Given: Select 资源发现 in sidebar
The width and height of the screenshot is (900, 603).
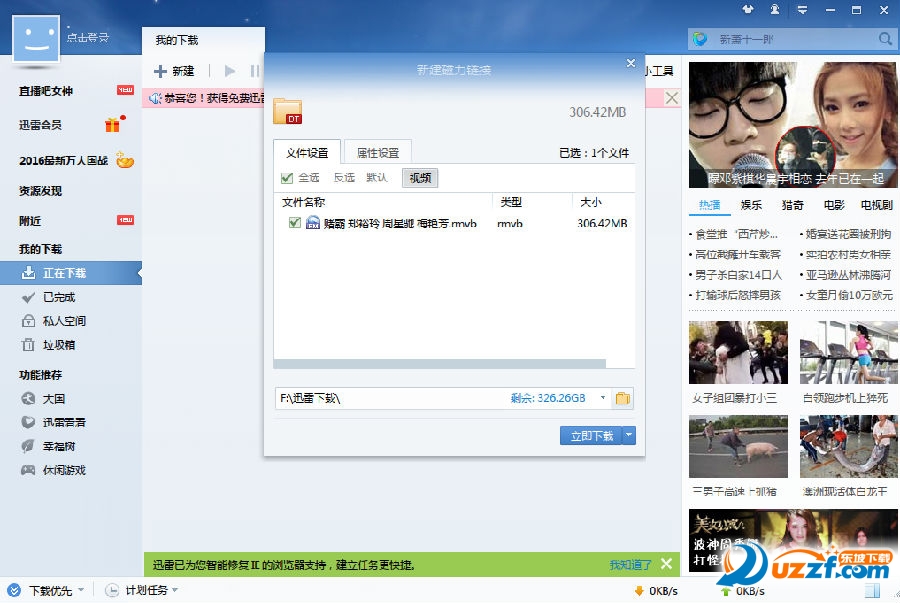Looking at the screenshot, I should coord(40,191).
